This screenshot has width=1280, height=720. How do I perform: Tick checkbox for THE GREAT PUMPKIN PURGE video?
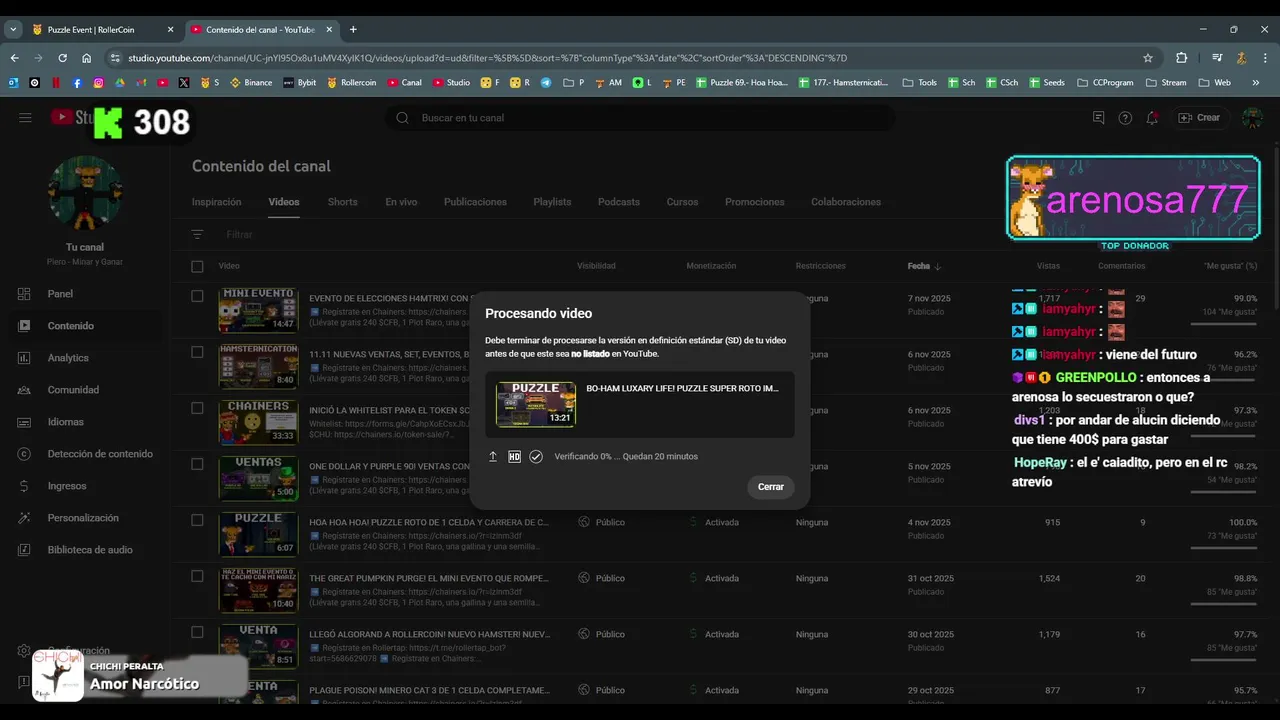[x=197, y=576]
